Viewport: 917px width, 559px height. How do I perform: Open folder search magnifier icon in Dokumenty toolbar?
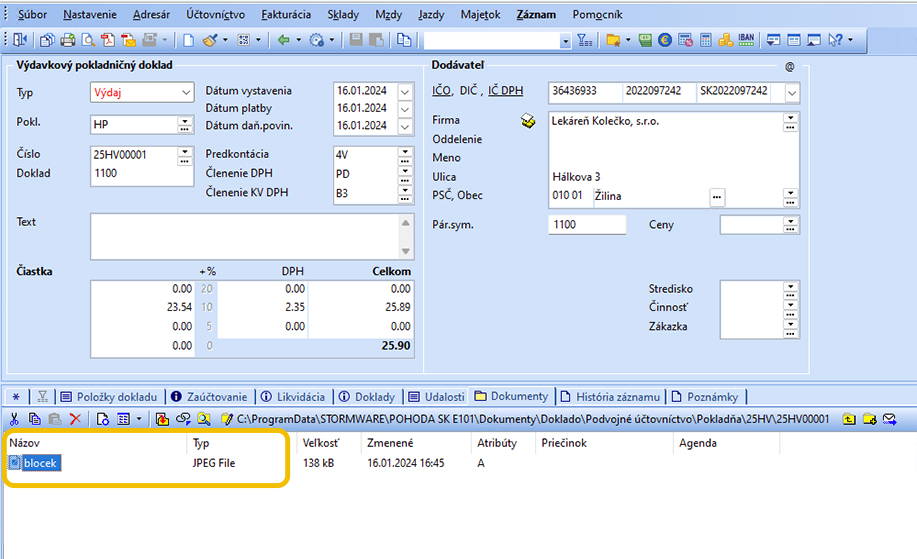pos(204,419)
